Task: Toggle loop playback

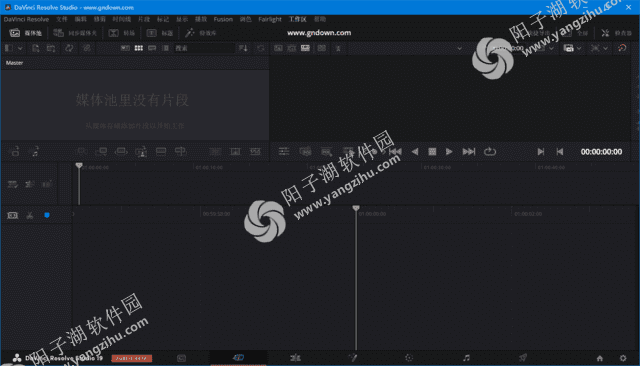Action: click(x=490, y=152)
